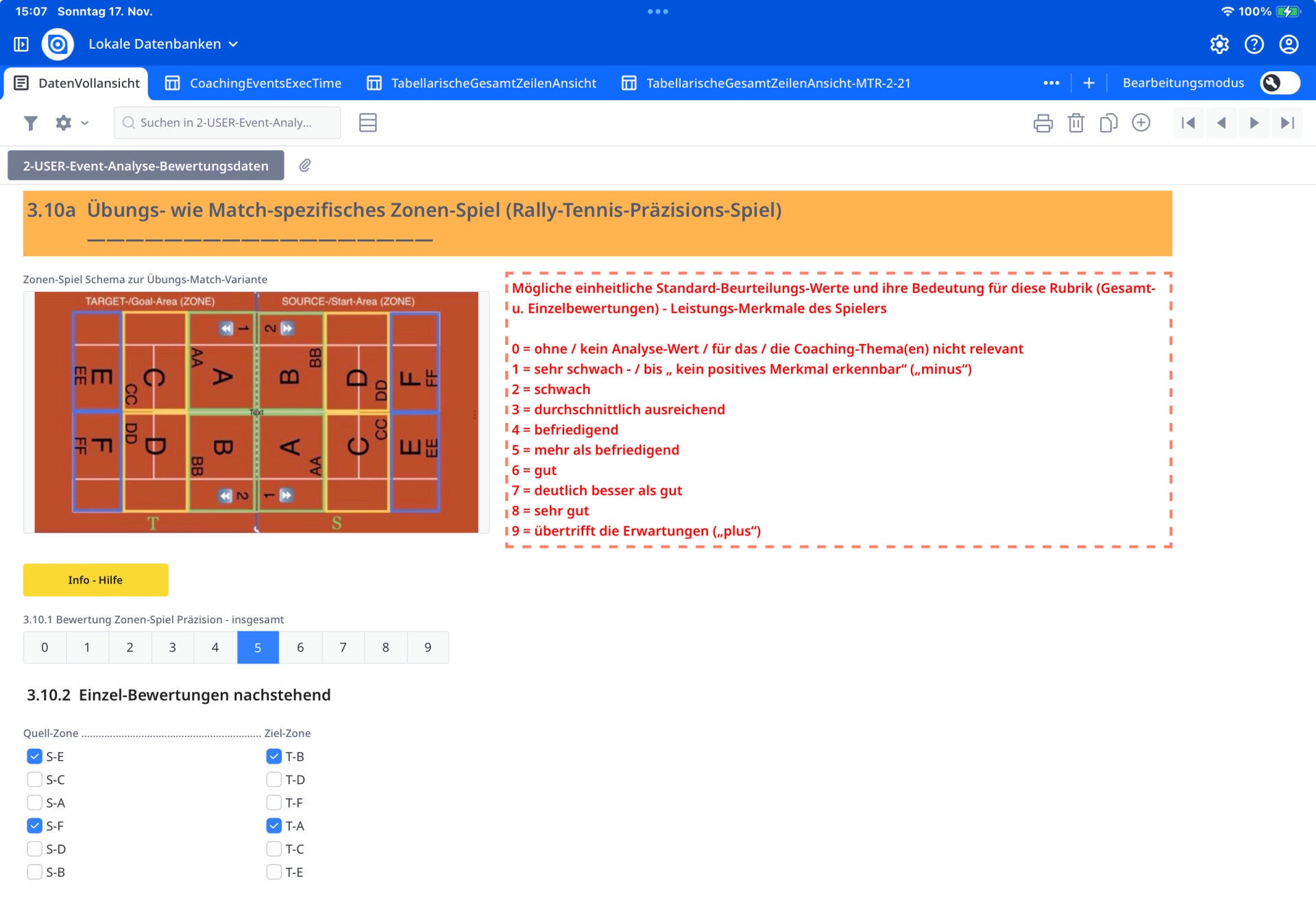Click the filter funnel icon
1316x909 pixels.
pos(30,123)
